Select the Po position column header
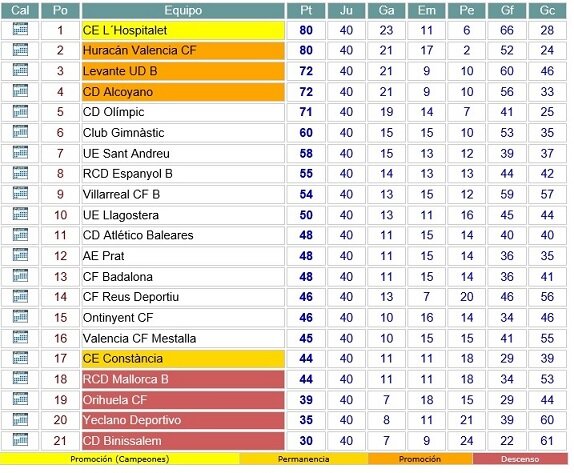Screen dimensions: 574x473 coord(60,11)
